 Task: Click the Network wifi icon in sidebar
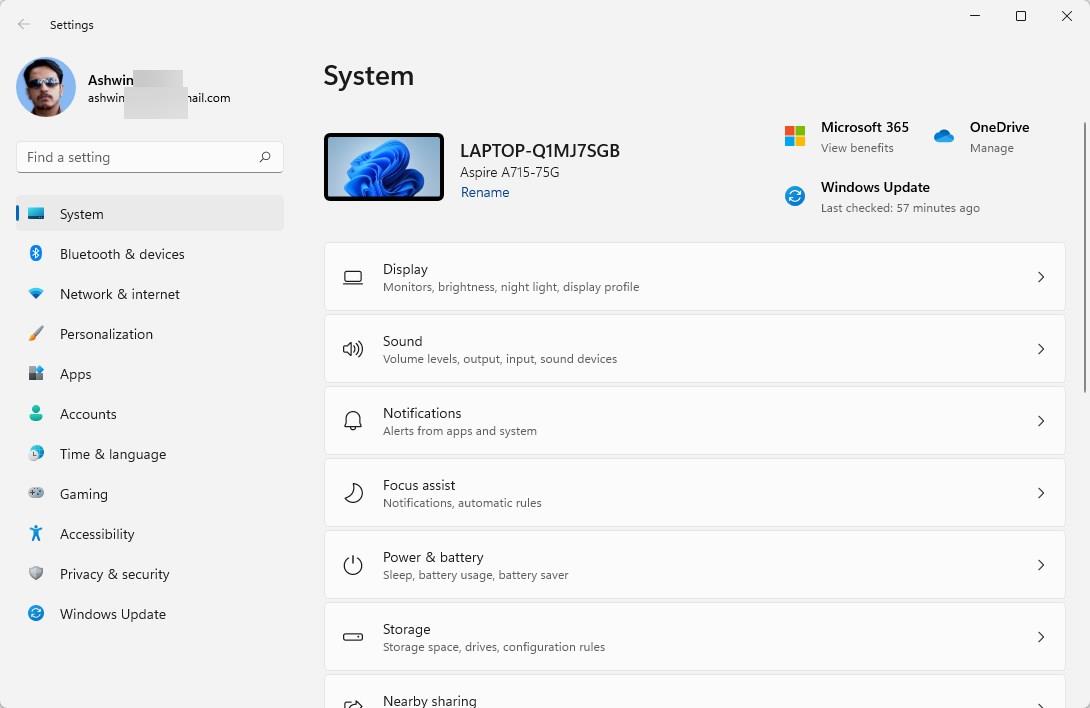click(36, 293)
